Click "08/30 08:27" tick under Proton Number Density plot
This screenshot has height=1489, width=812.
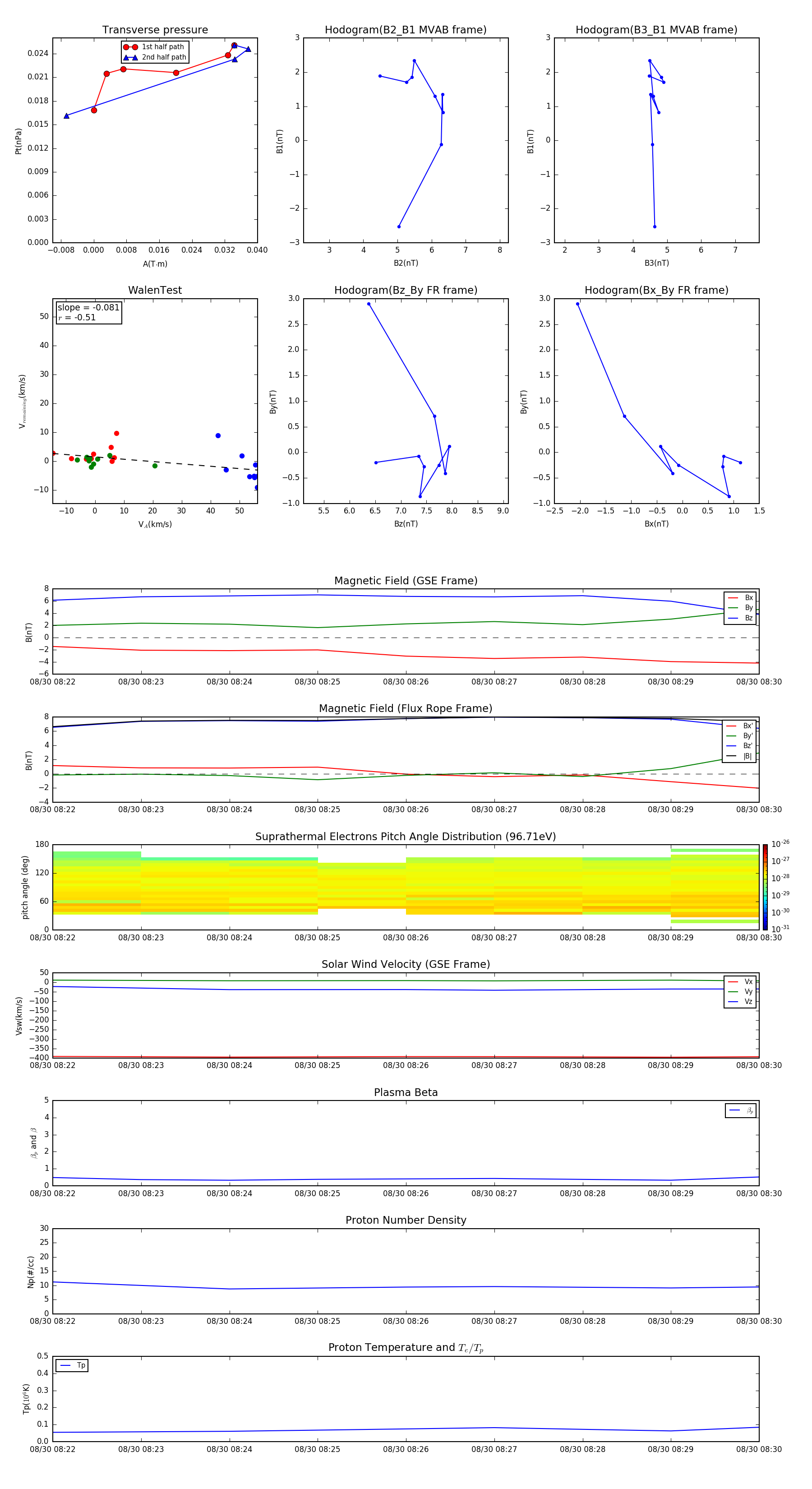point(494,1321)
